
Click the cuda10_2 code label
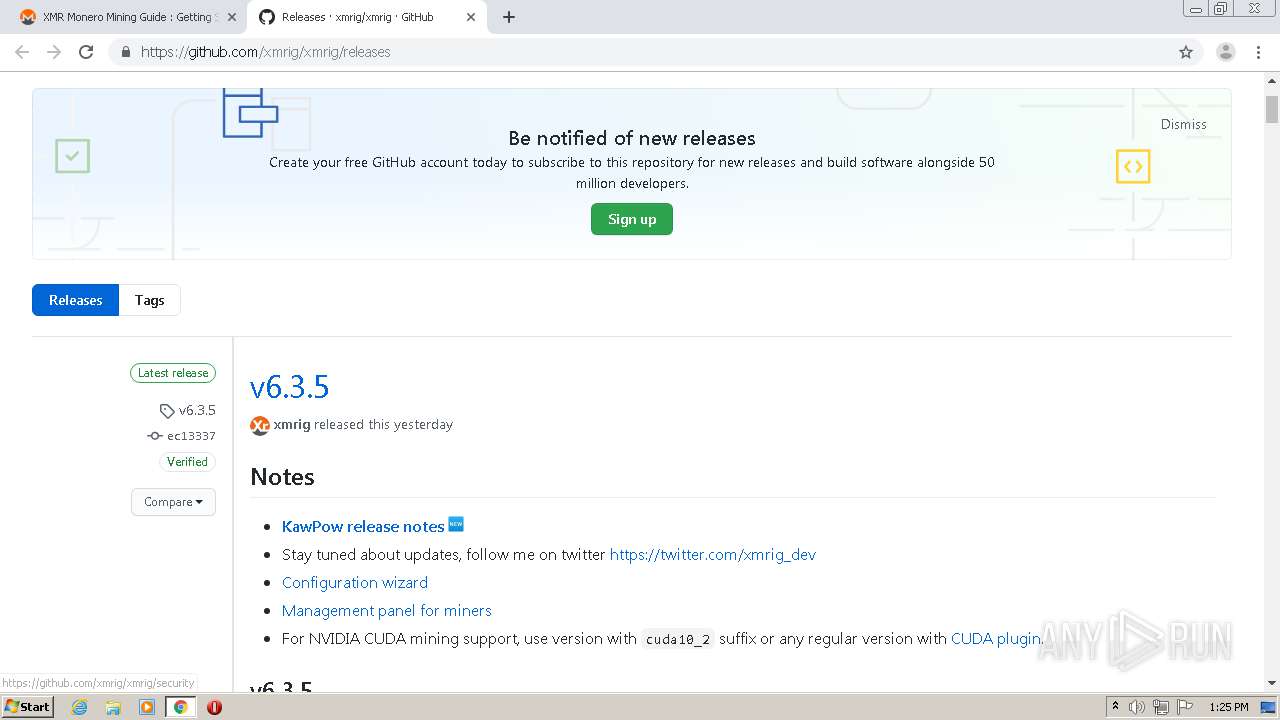(678, 639)
